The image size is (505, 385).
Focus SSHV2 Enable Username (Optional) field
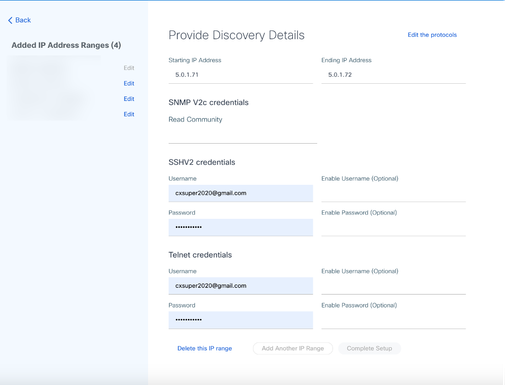click(393, 193)
